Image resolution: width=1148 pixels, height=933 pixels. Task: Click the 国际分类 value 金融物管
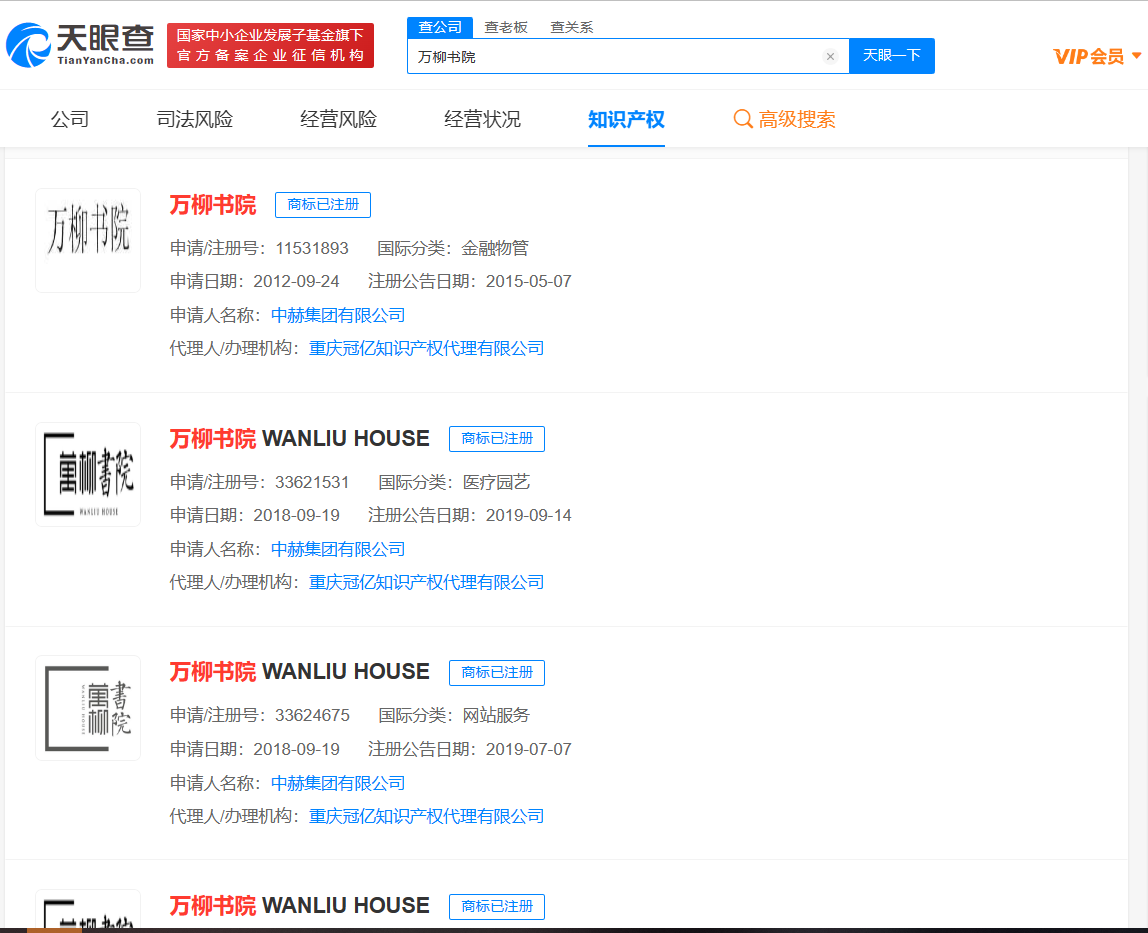[495, 248]
